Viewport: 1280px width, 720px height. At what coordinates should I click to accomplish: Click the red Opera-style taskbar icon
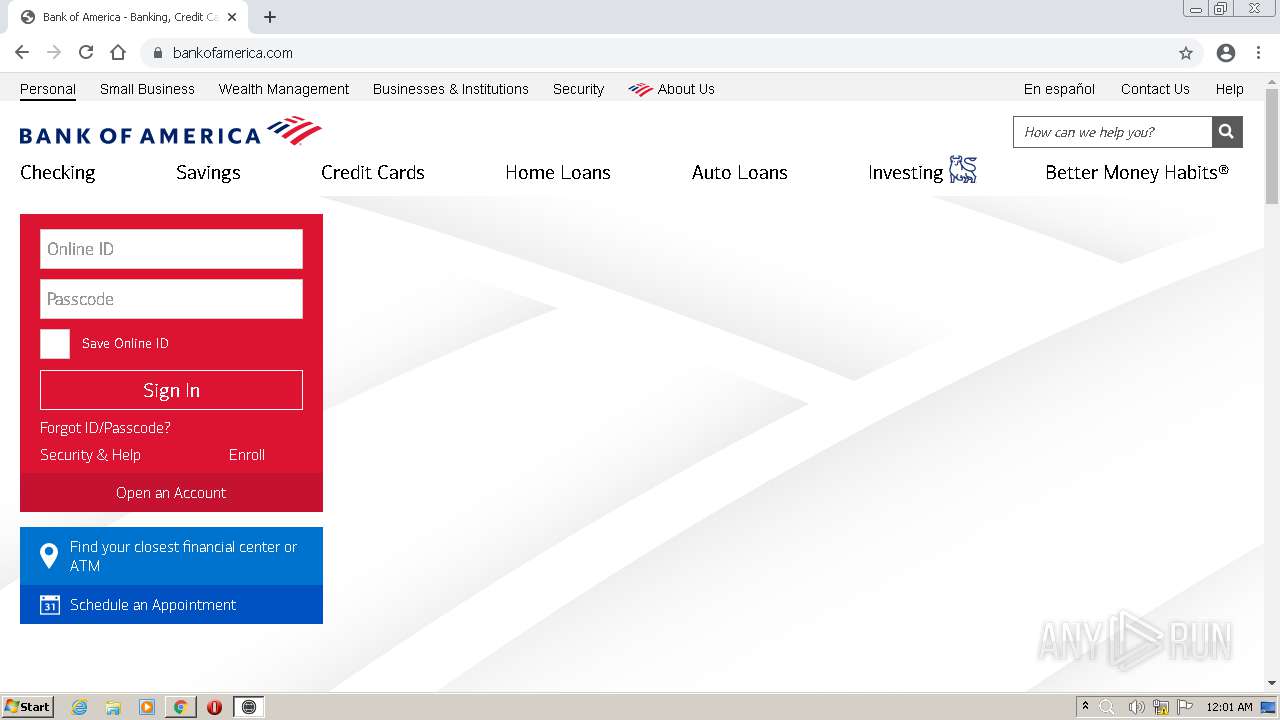point(214,707)
